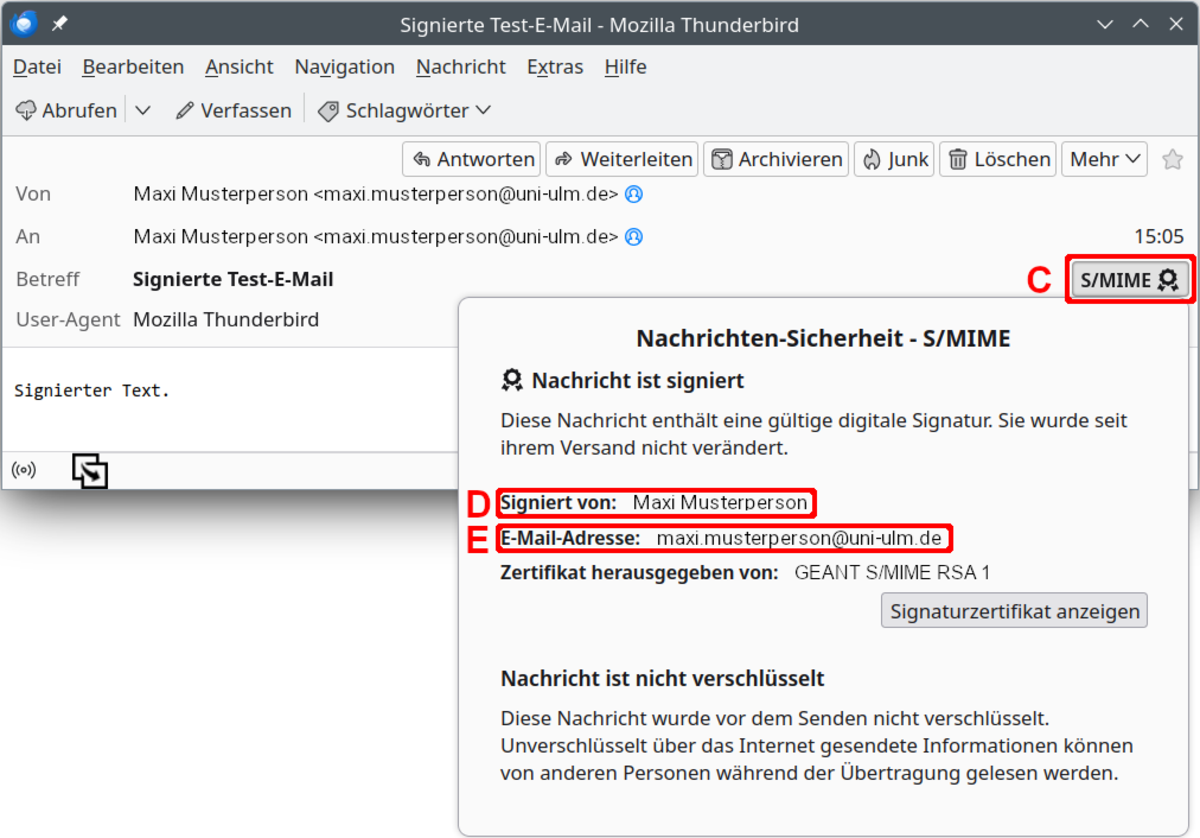The height and width of the screenshot is (838, 1200).
Task: Archive the message with Archivieren
Action: coord(776,159)
